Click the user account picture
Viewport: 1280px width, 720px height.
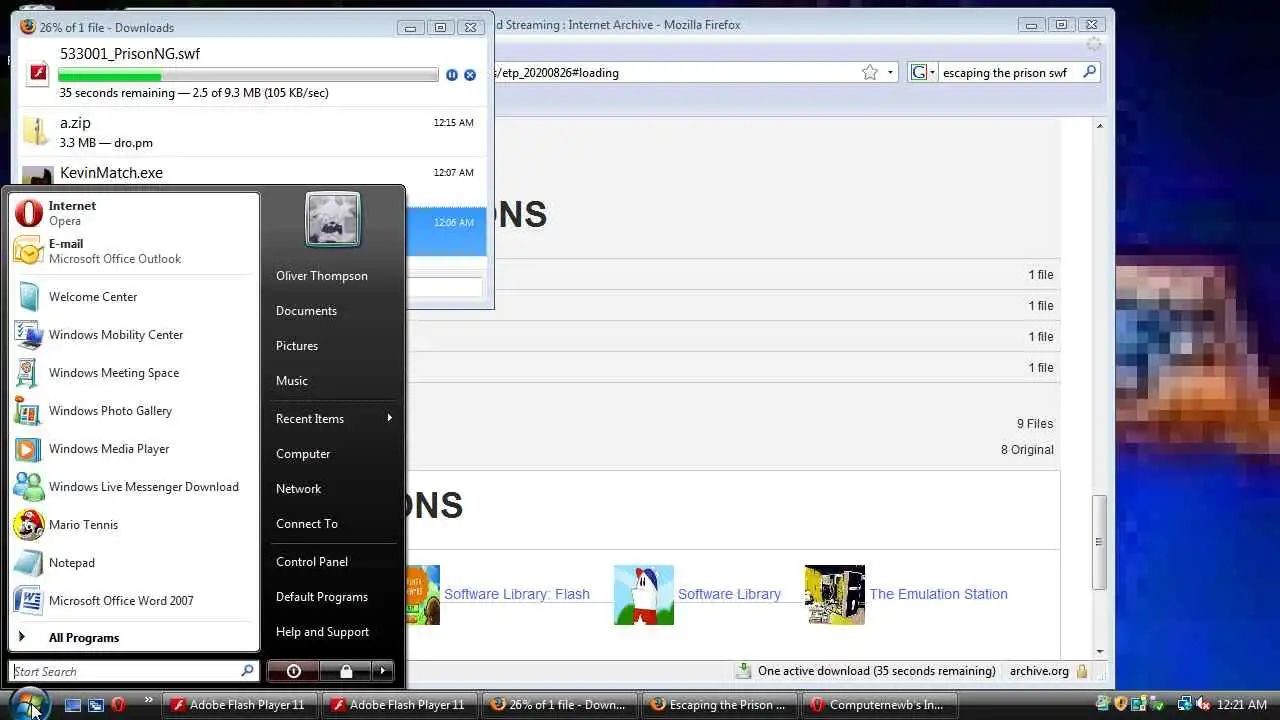click(x=333, y=219)
